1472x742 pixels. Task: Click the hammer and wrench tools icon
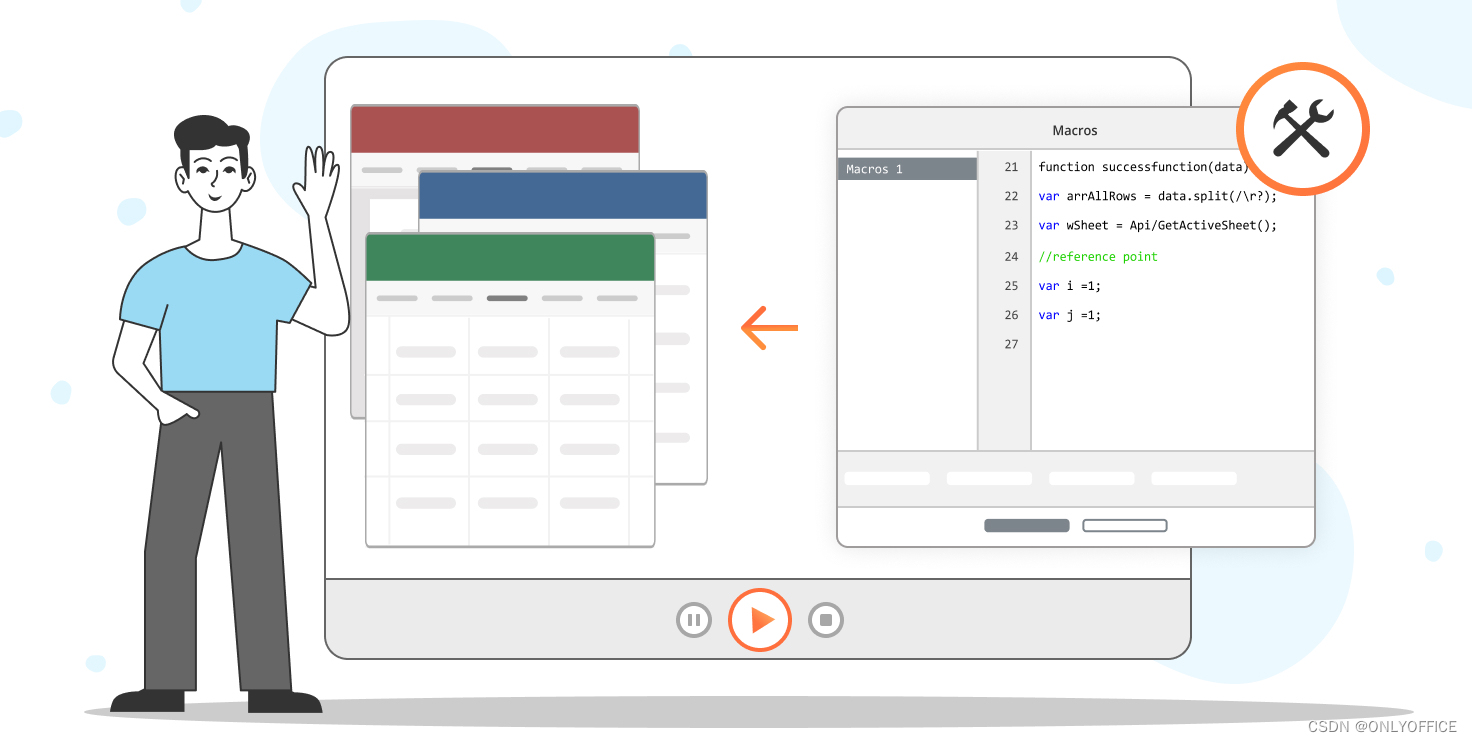[1302, 129]
